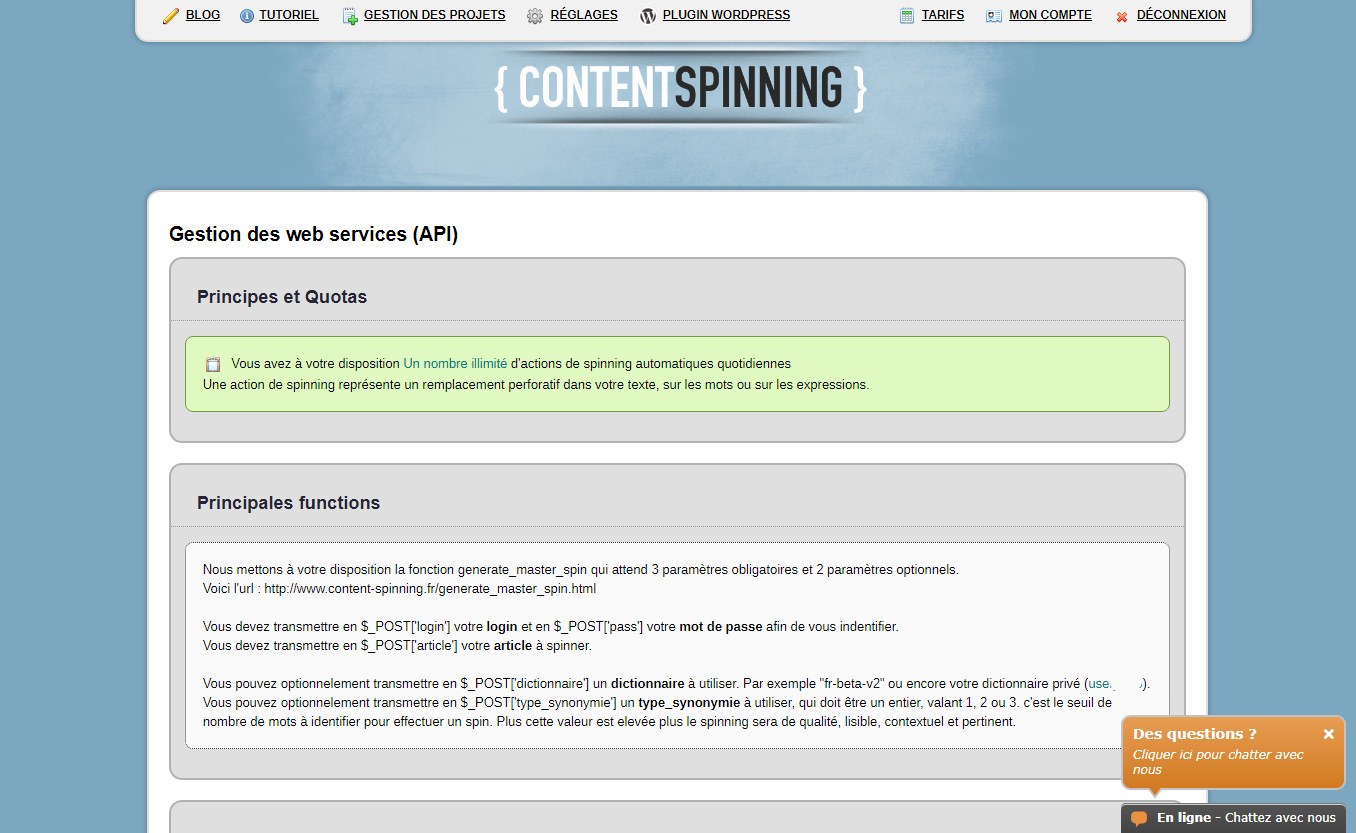
Task: Open the Tutoriel menu item
Action: 289,15
